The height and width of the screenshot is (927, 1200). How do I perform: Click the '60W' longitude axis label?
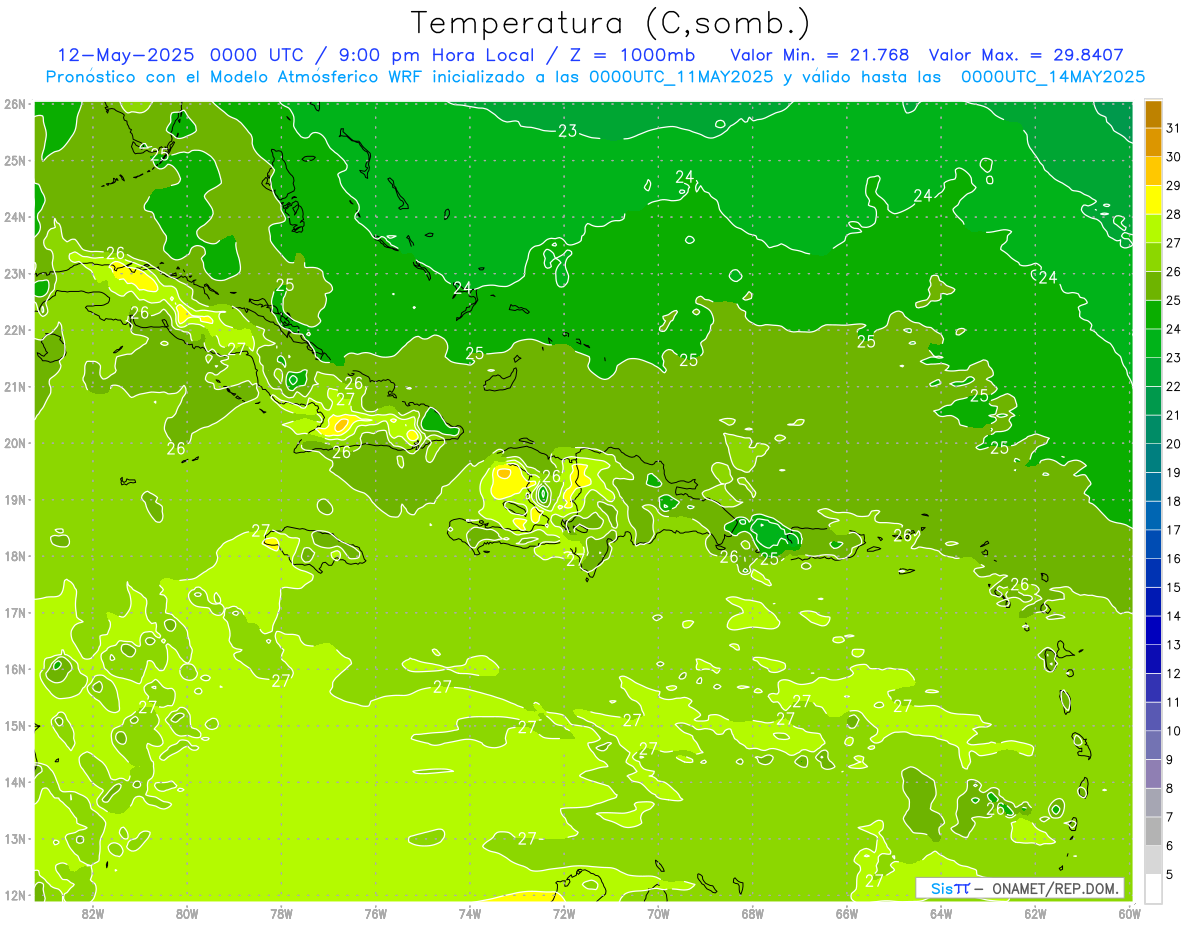tap(1129, 913)
